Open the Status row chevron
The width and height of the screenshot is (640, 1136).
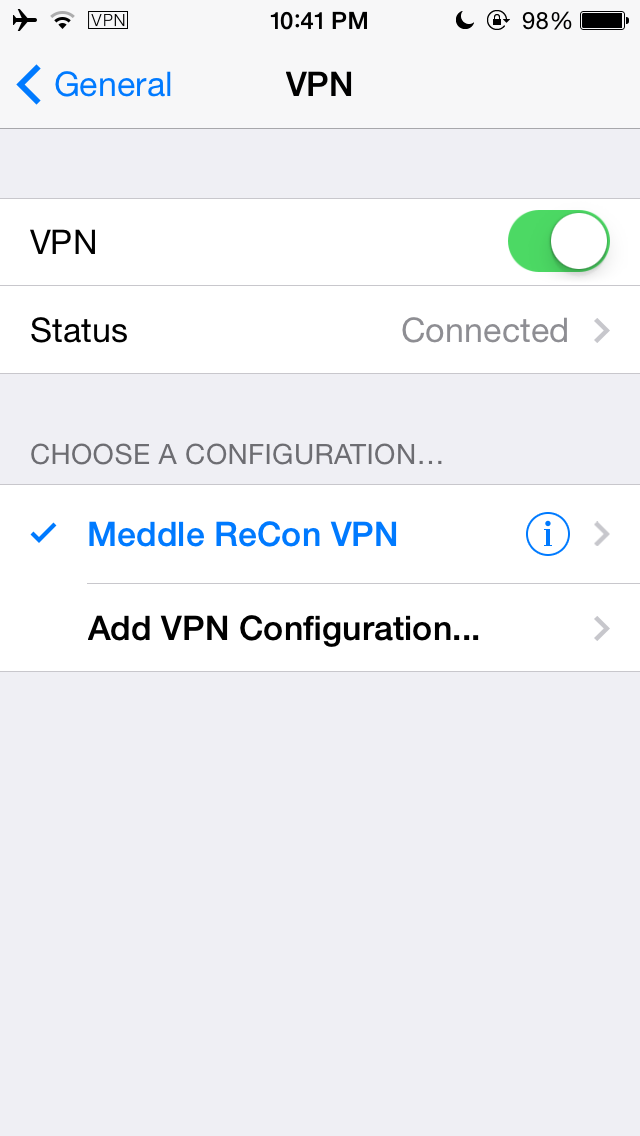602,330
